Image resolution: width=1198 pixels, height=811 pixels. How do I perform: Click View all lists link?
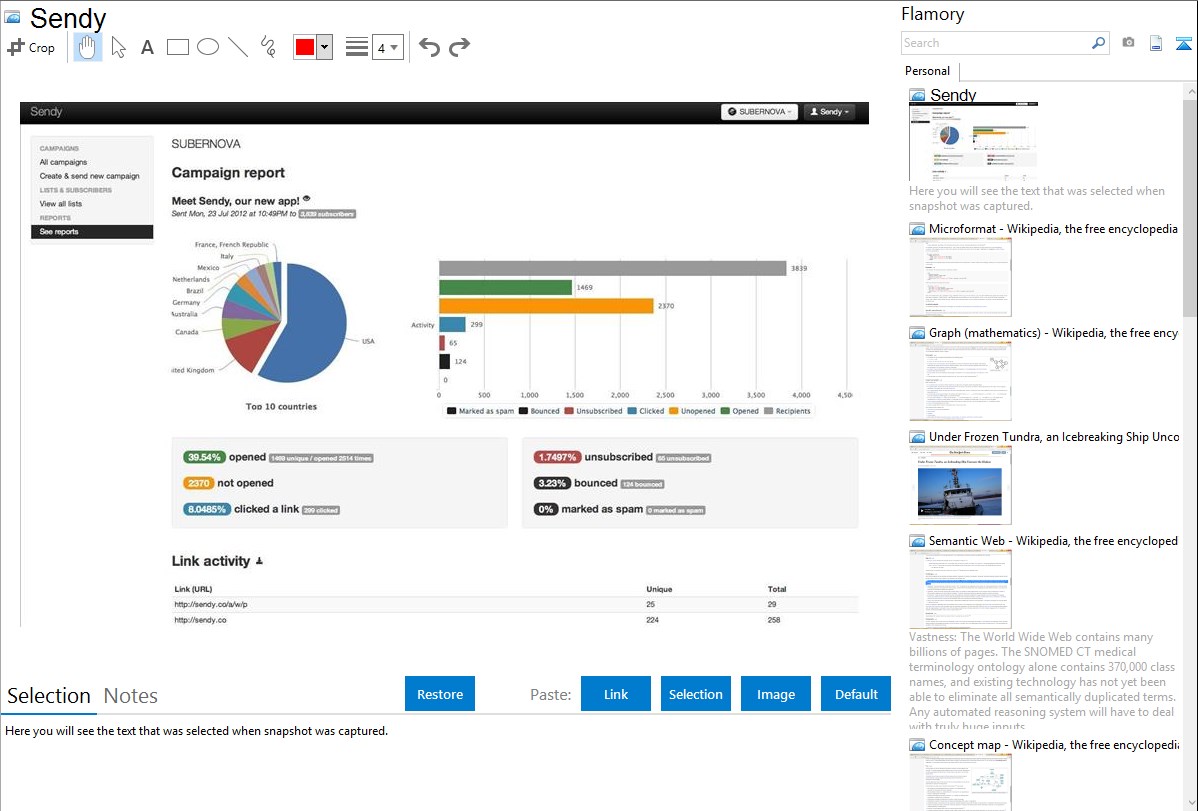pos(60,204)
